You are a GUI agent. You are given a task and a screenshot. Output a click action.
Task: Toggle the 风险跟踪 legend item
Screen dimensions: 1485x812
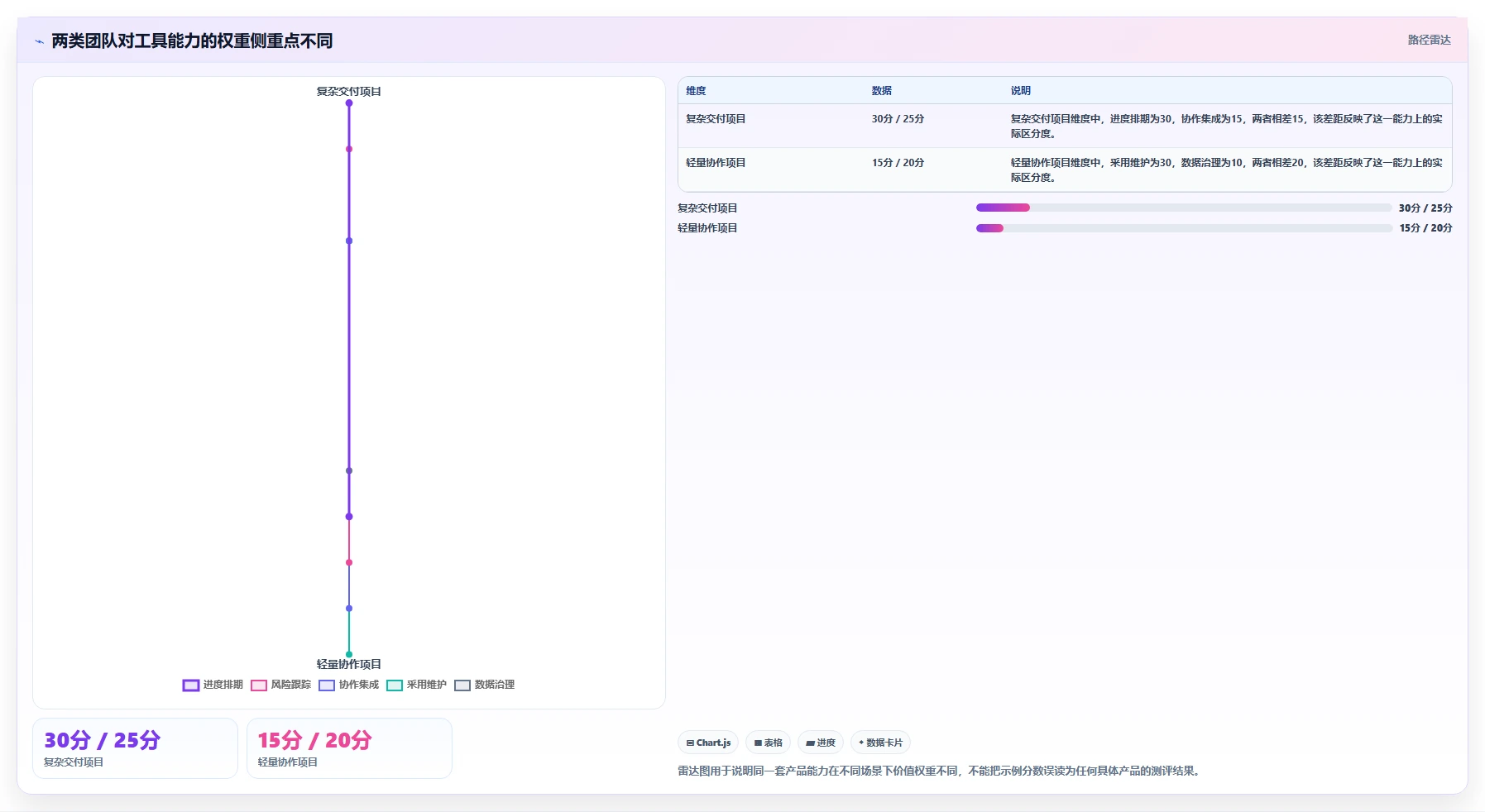pyautogui.click(x=280, y=685)
